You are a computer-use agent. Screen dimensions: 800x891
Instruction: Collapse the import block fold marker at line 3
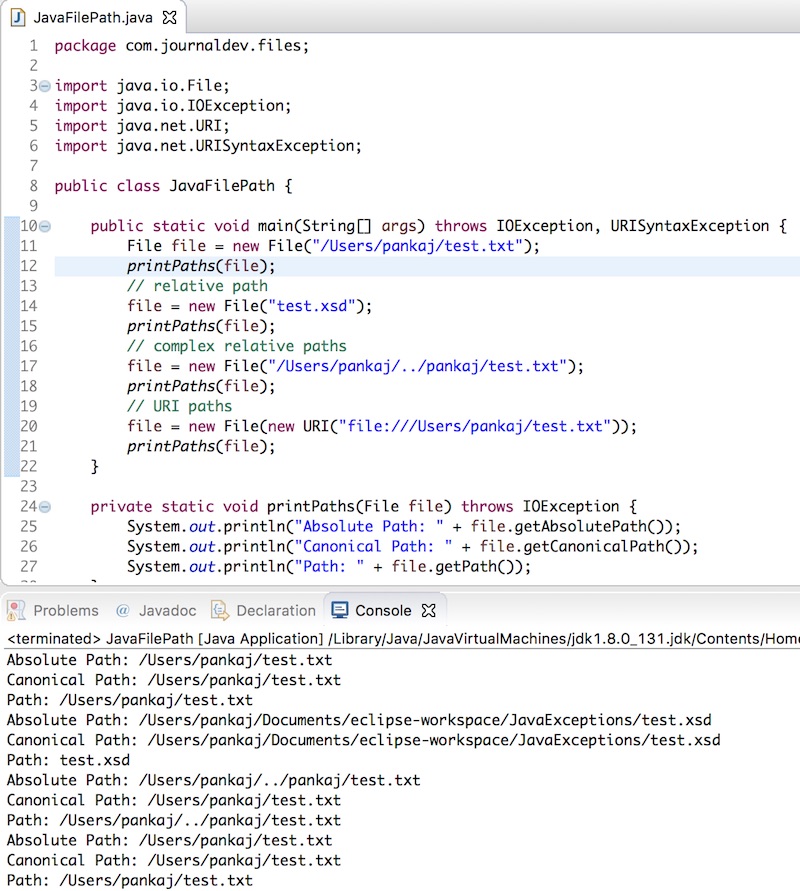(x=45, y=86)
